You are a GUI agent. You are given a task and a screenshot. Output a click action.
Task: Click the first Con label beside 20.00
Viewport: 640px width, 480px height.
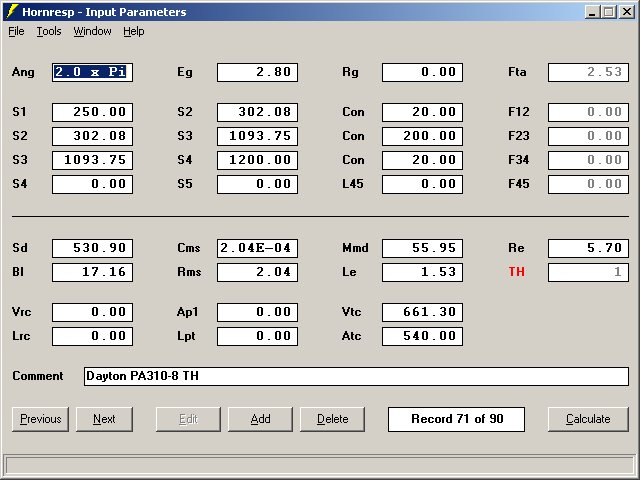pyautogui.click(x=353, y=112)
